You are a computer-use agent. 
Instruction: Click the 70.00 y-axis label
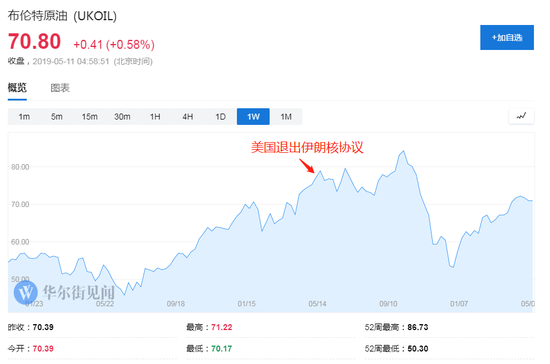[x=20, y=204]
